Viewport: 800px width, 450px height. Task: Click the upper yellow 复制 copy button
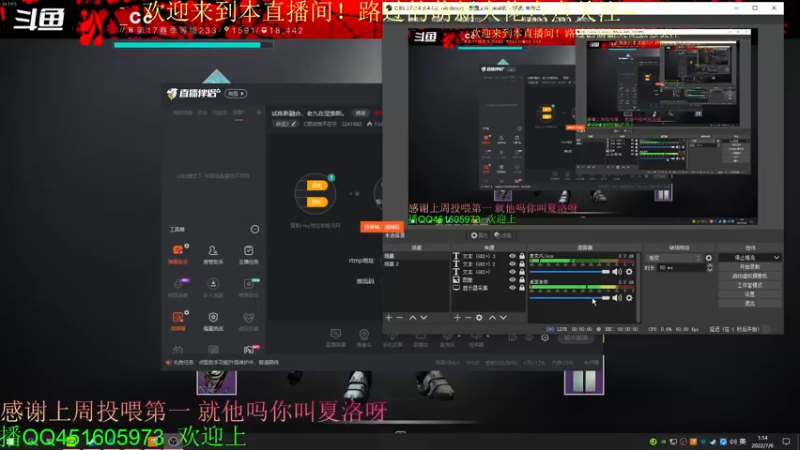(x=316, y=186)
